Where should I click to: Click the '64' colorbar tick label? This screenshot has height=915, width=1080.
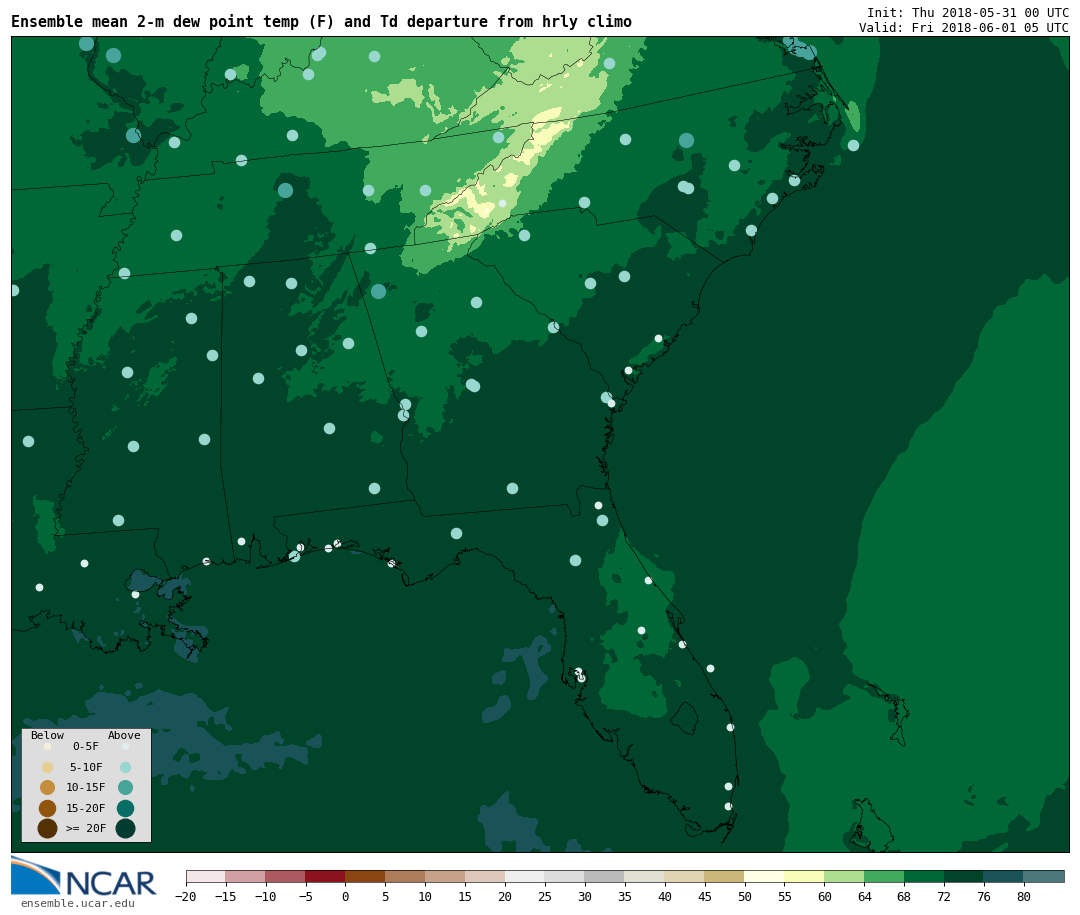(864, 897)
